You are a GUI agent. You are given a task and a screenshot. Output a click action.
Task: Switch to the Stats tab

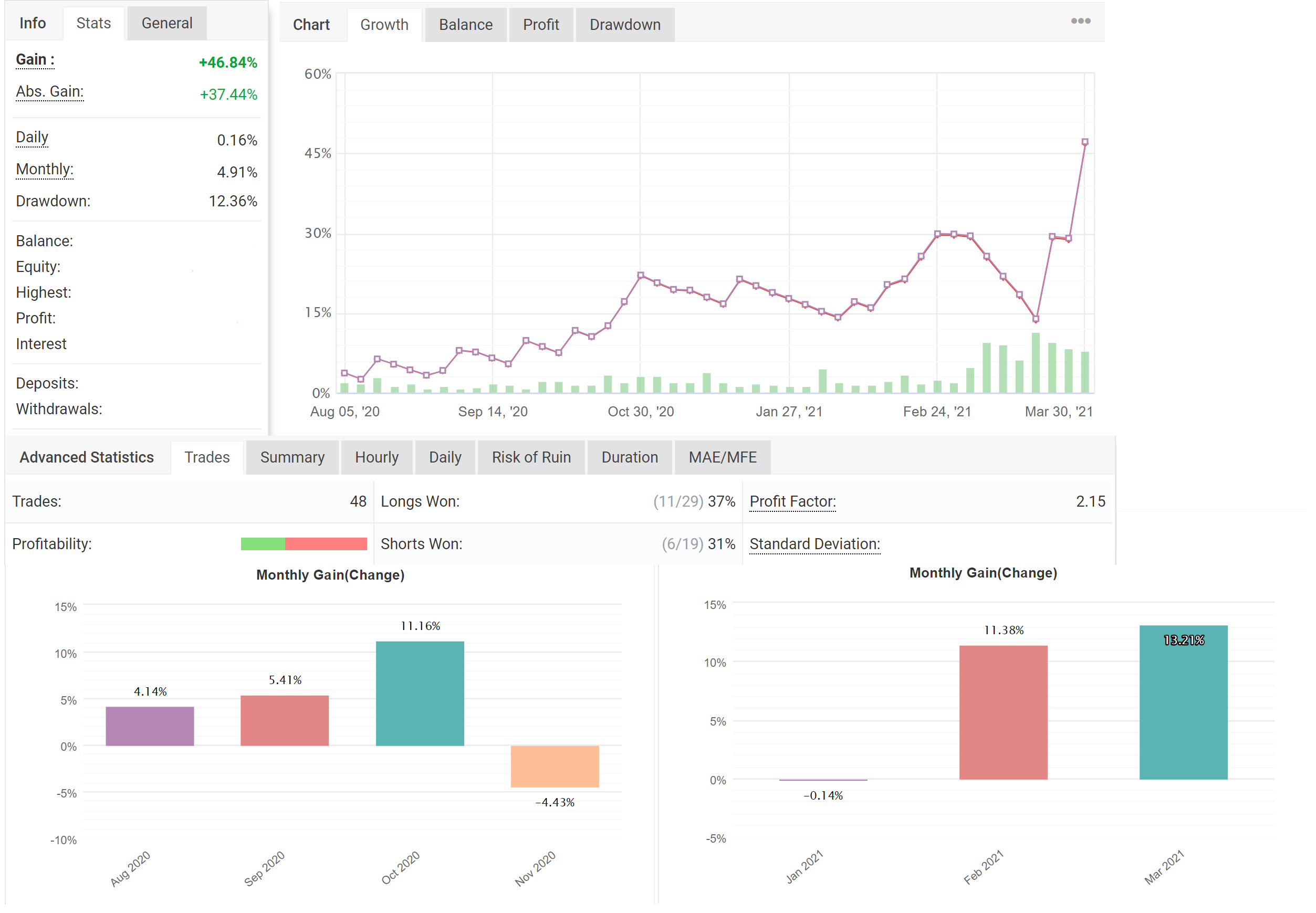click(x=93, y=24)
